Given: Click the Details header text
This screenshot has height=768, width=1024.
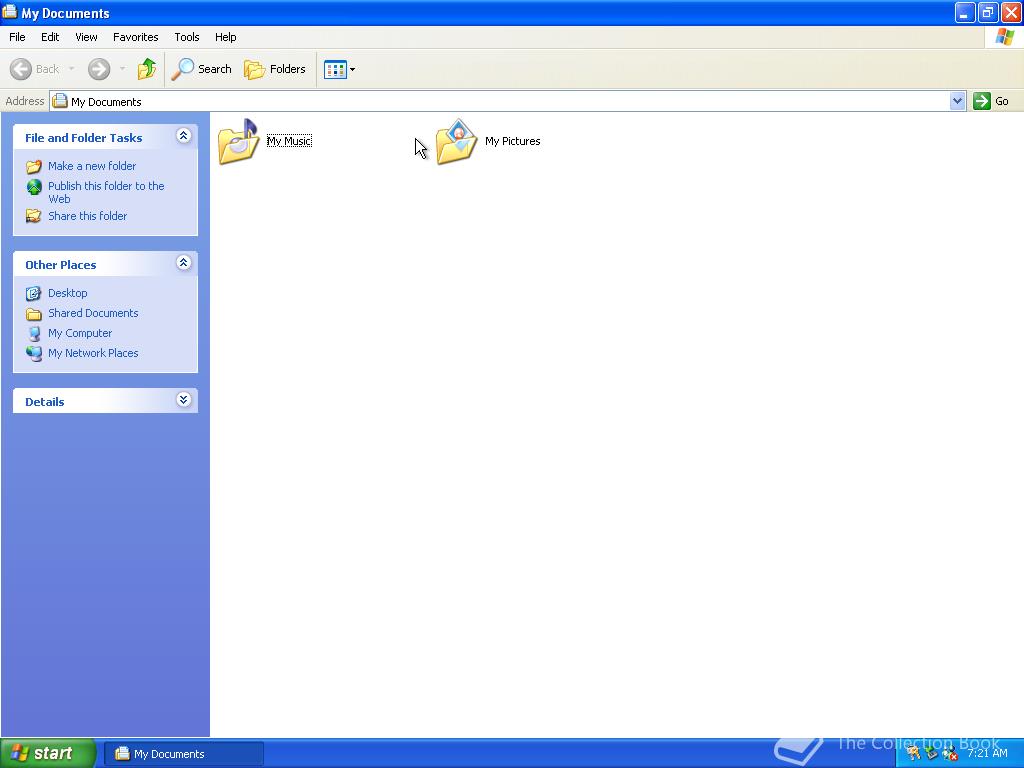Looking at the screenshot, I should (44, 402).
